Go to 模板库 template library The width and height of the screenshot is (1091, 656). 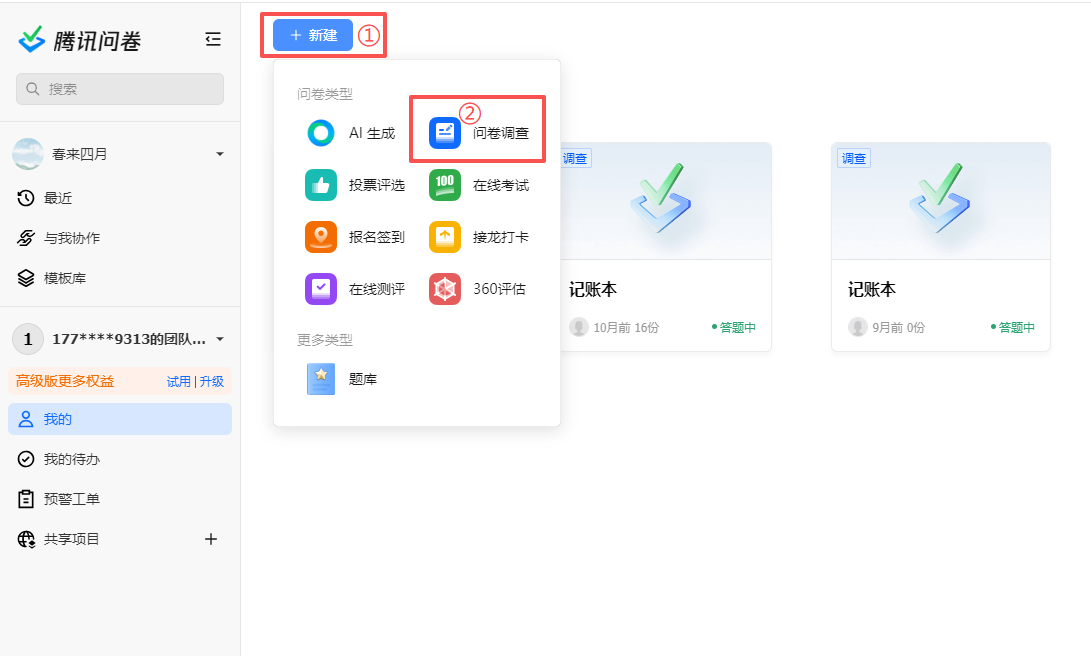64,278
